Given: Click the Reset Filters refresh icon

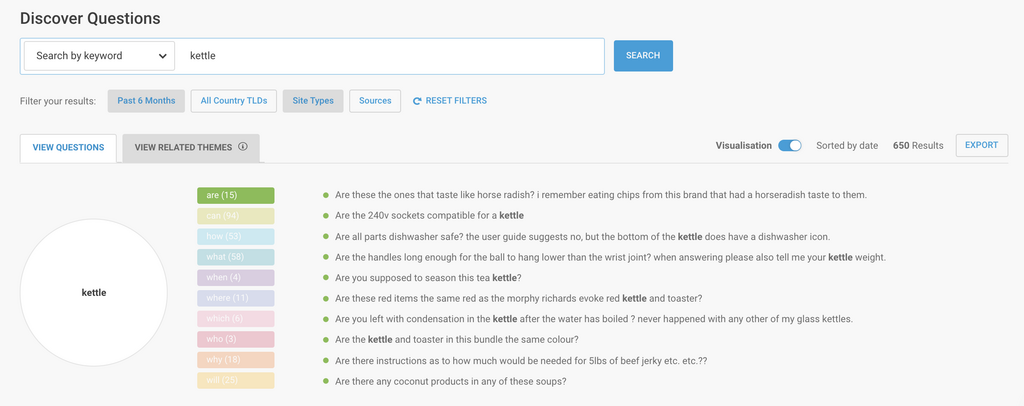Looking at the screenshot, I should (x=418, y=101).
